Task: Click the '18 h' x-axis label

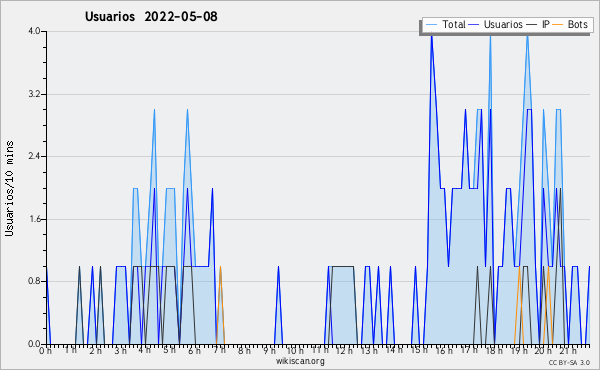Action: (494, 351)
